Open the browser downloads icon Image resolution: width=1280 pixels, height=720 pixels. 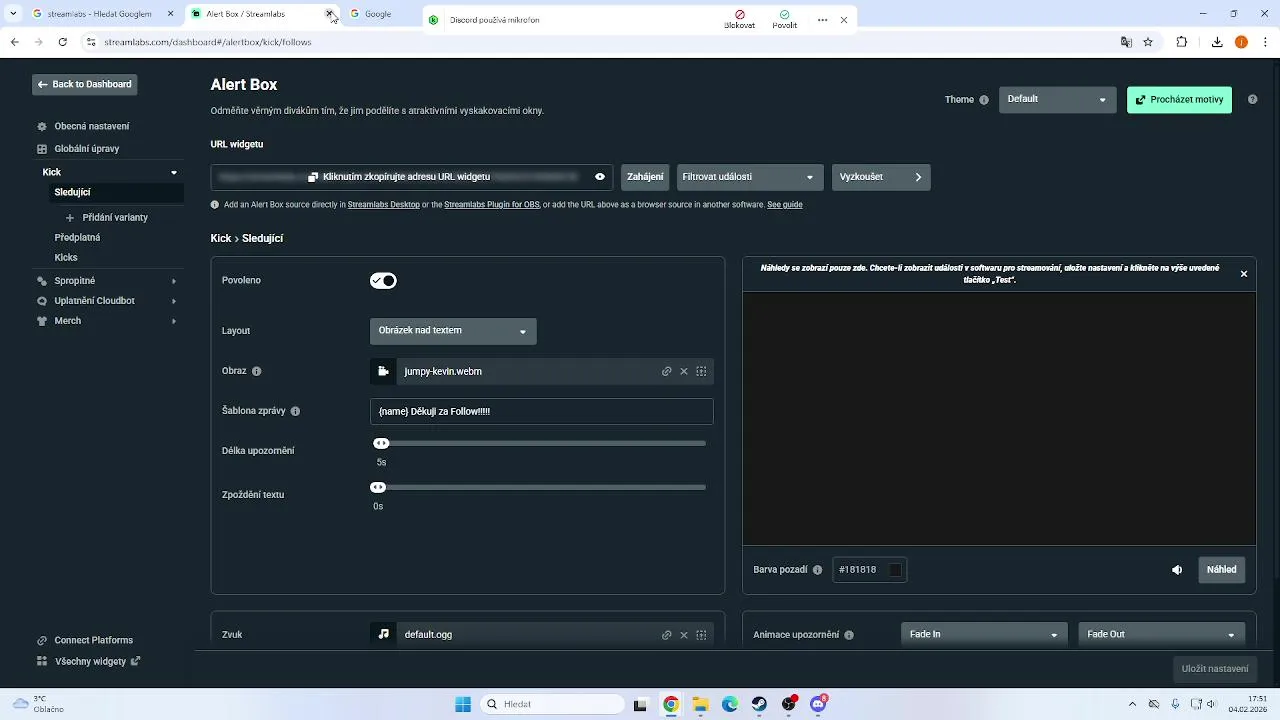[x=1217, y=42]
